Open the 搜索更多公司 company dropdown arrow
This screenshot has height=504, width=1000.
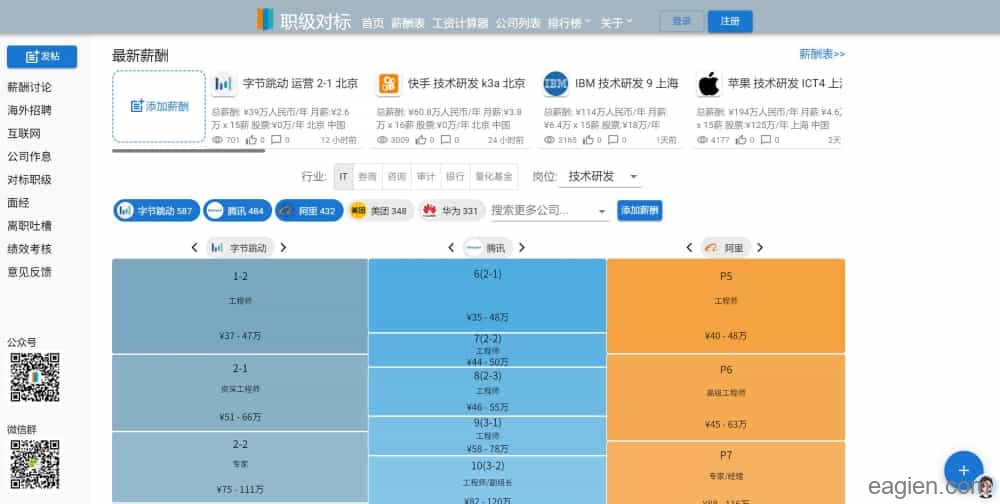click(602, 211)
